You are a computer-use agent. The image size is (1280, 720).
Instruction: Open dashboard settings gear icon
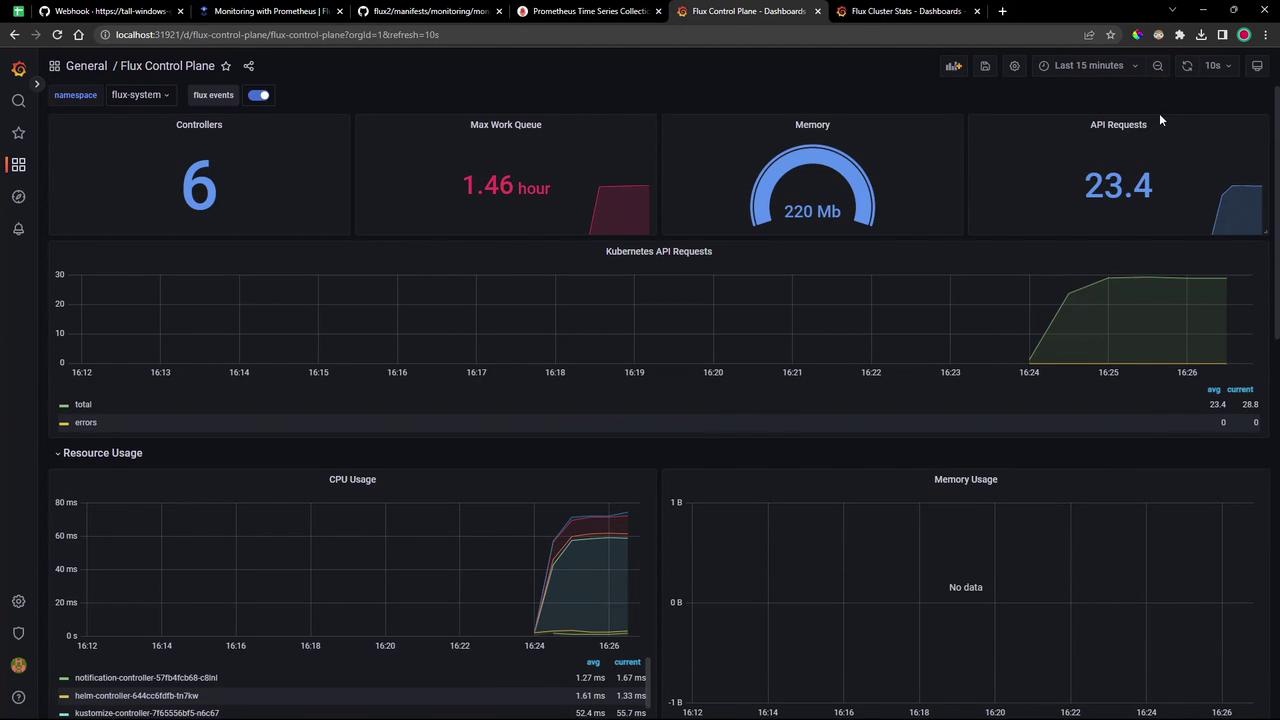coord(1014,66)
